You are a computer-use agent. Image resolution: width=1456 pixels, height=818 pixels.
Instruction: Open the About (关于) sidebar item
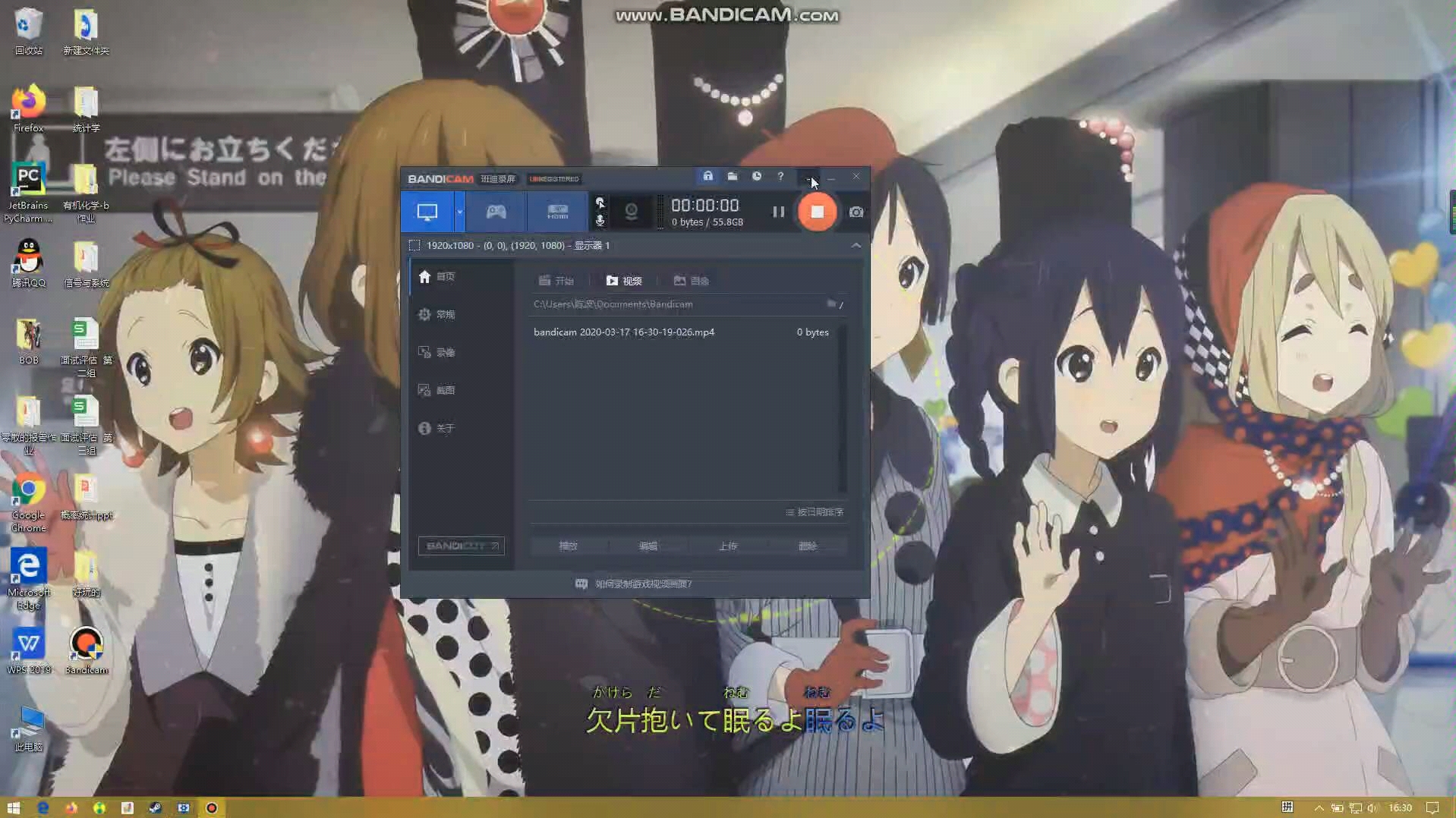[461, 428]
